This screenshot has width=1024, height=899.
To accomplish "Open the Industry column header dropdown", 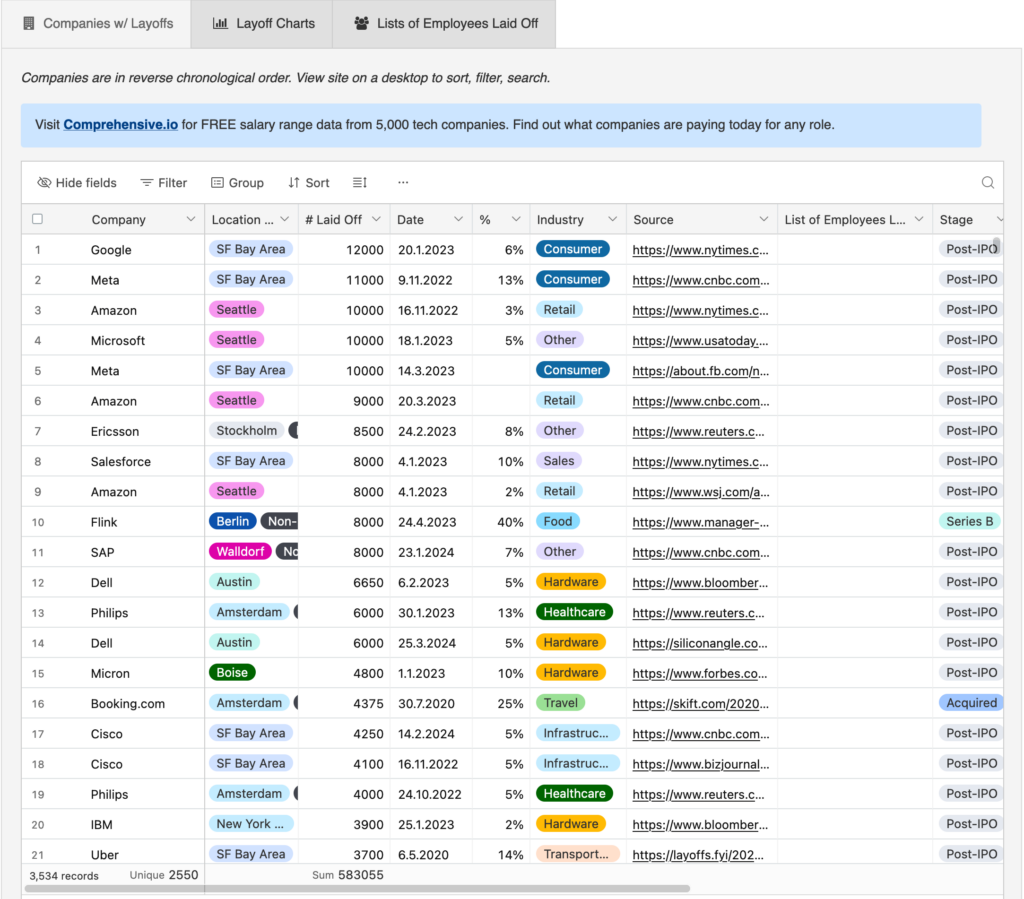I will pyautogui.click(x=612, y=220).
